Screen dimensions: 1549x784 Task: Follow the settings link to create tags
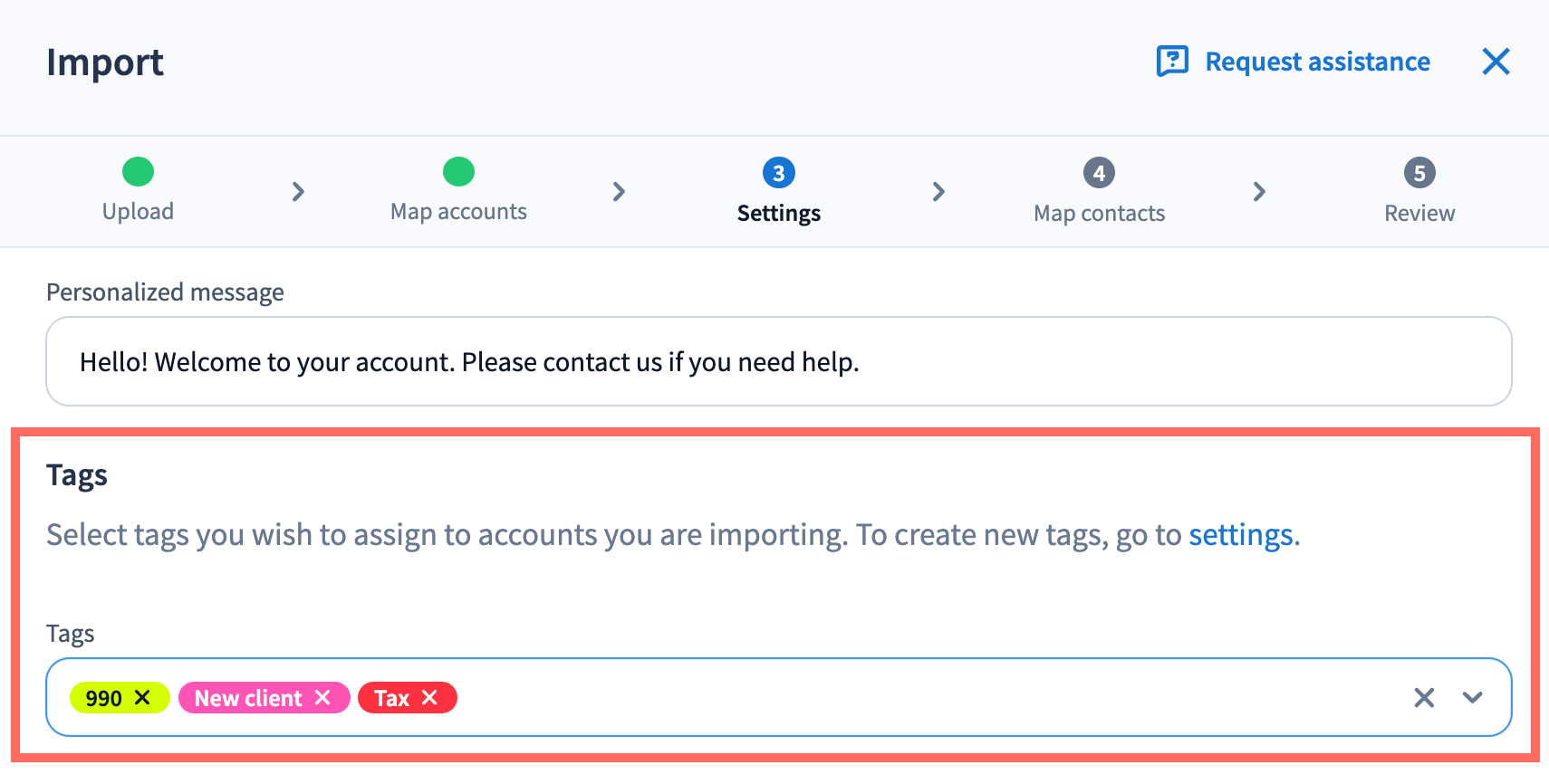click(1240, 535)
